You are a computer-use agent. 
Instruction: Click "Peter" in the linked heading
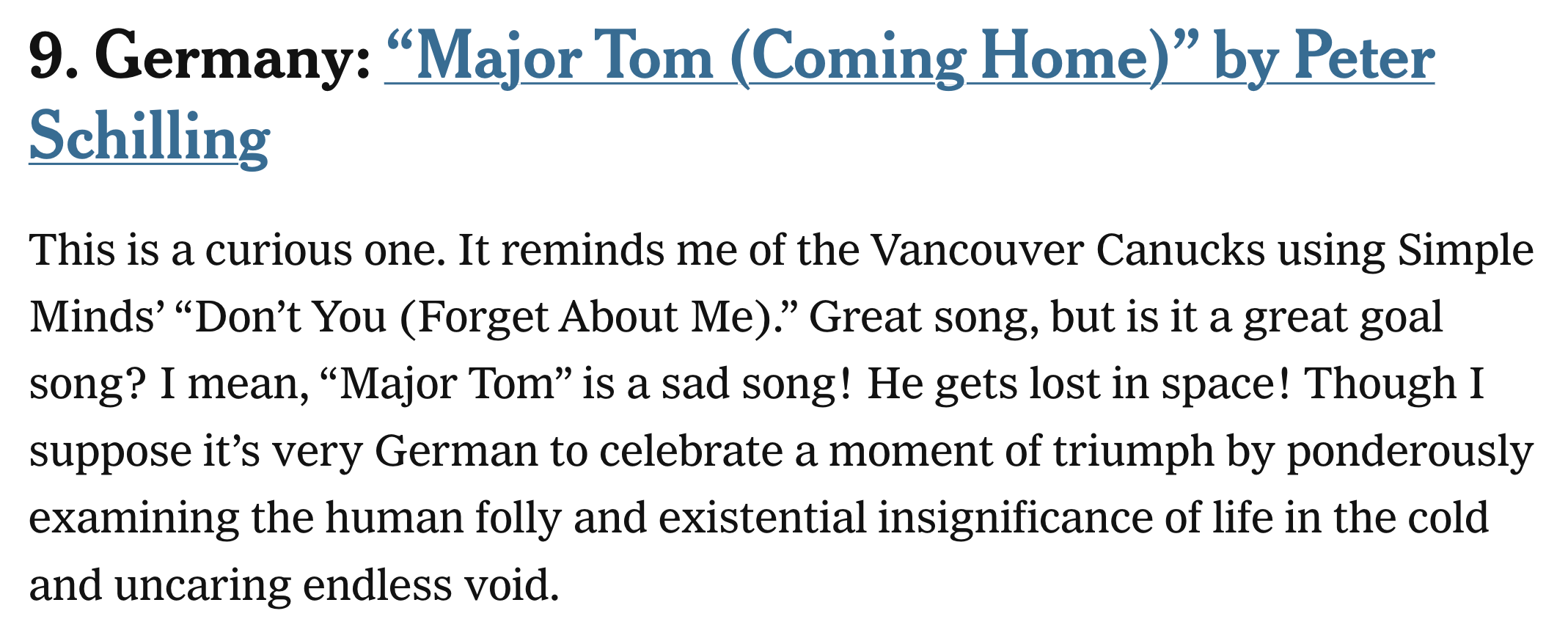click(x=1364, y=59)
